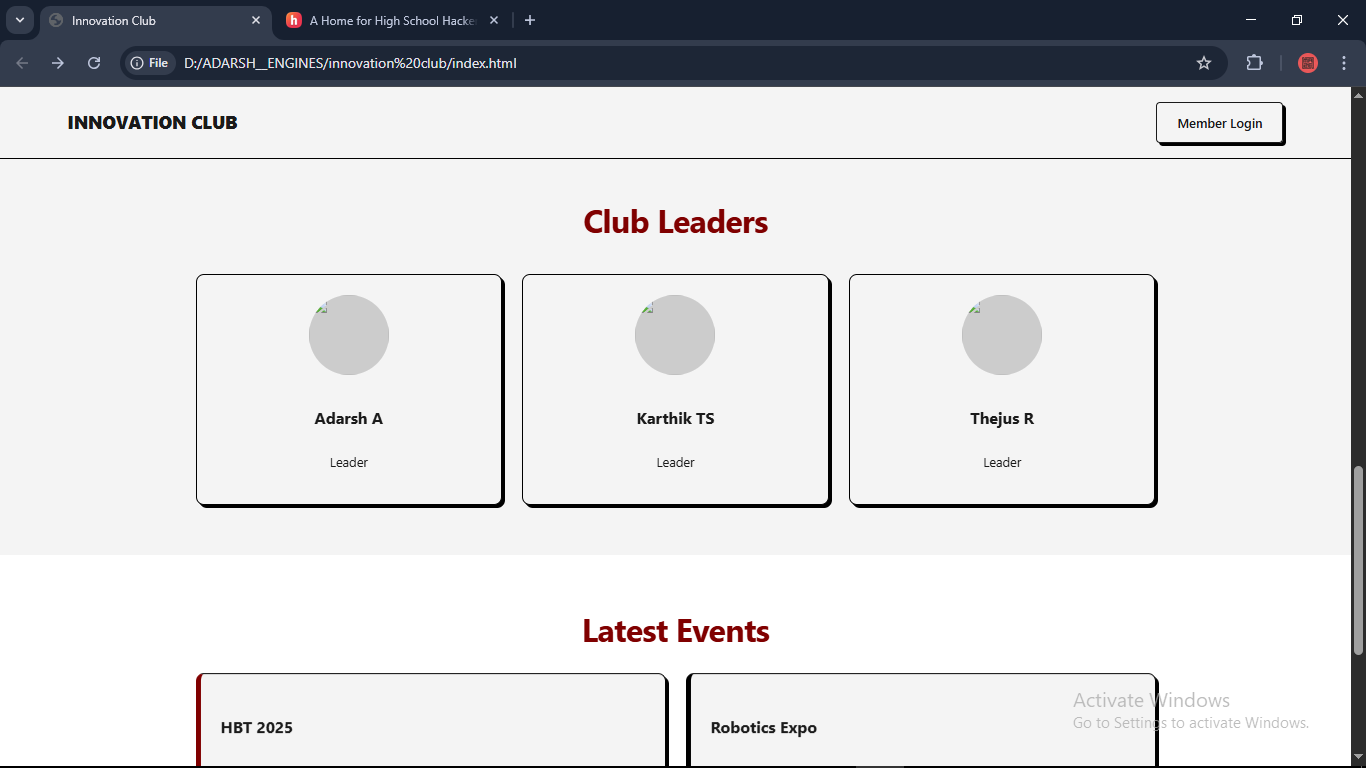This screenshot has width=1366, height=768.
Task: Open the Chrome profile avatar
Action: coord(1308,63)
